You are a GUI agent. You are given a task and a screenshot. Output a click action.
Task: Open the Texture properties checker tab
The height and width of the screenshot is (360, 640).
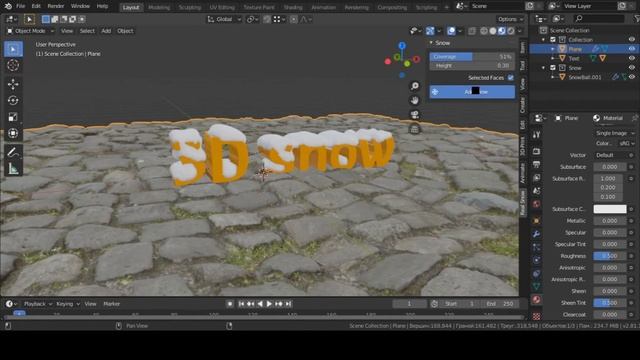coord(537,316)
